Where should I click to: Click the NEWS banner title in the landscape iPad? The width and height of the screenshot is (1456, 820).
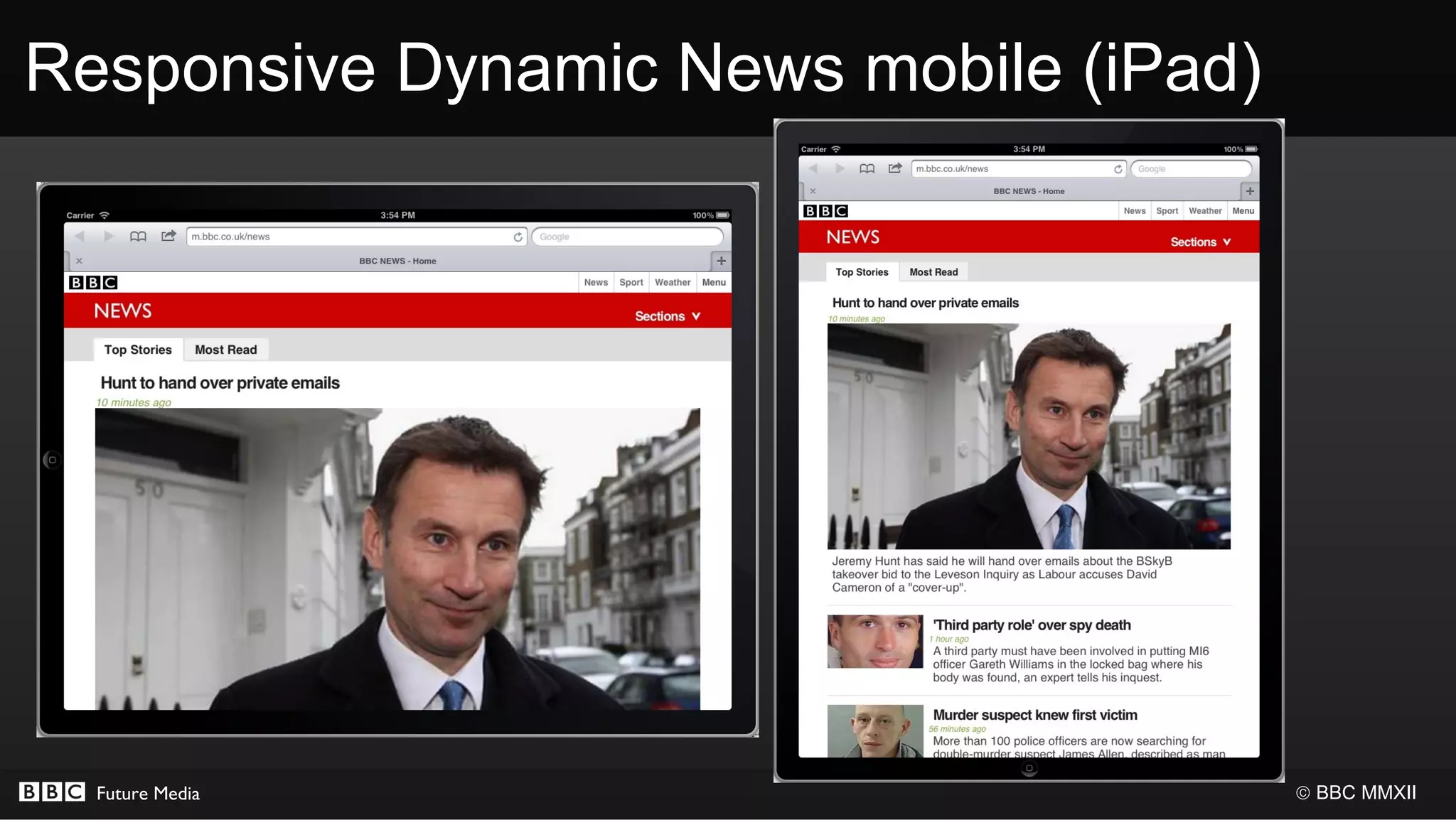point(123,311)
